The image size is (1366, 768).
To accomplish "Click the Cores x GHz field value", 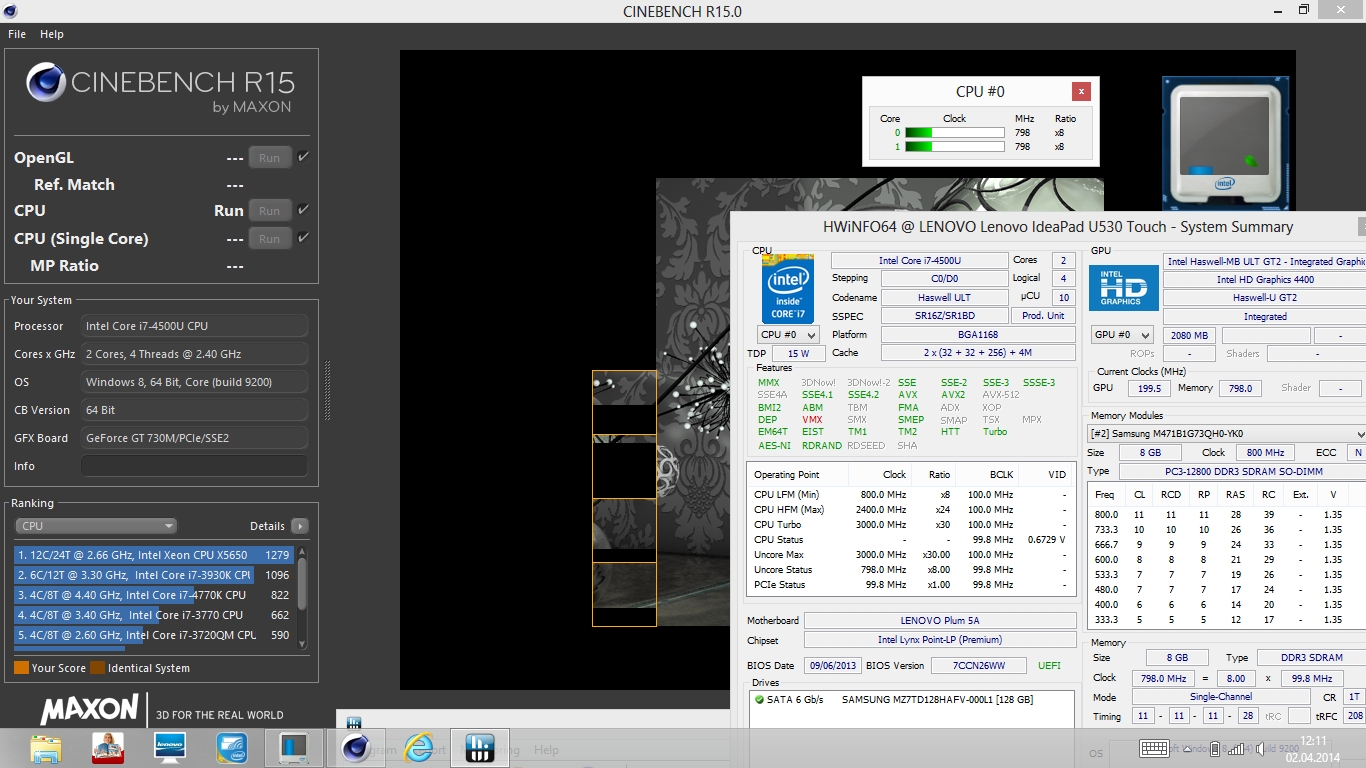I will (x=194, y=354).
